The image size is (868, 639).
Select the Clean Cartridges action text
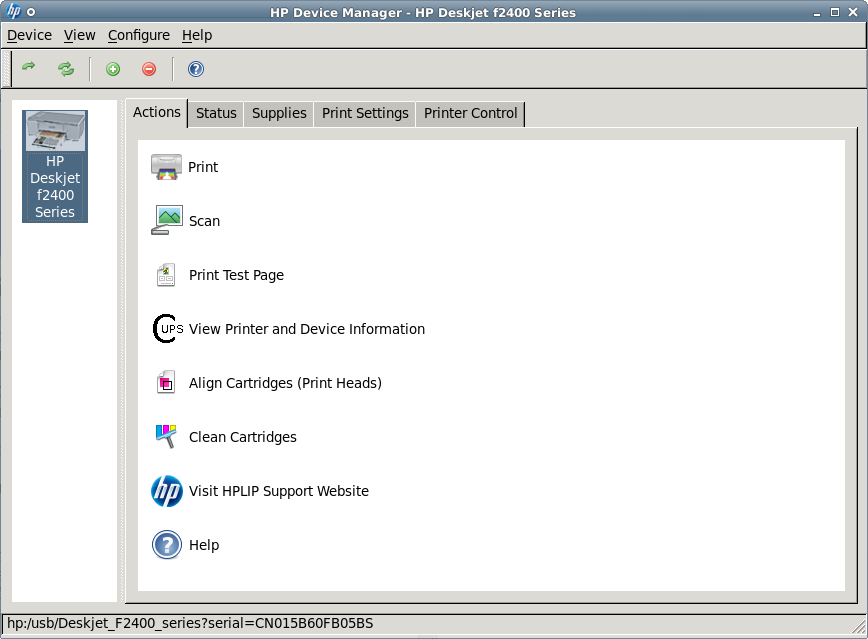pos(243,437)
